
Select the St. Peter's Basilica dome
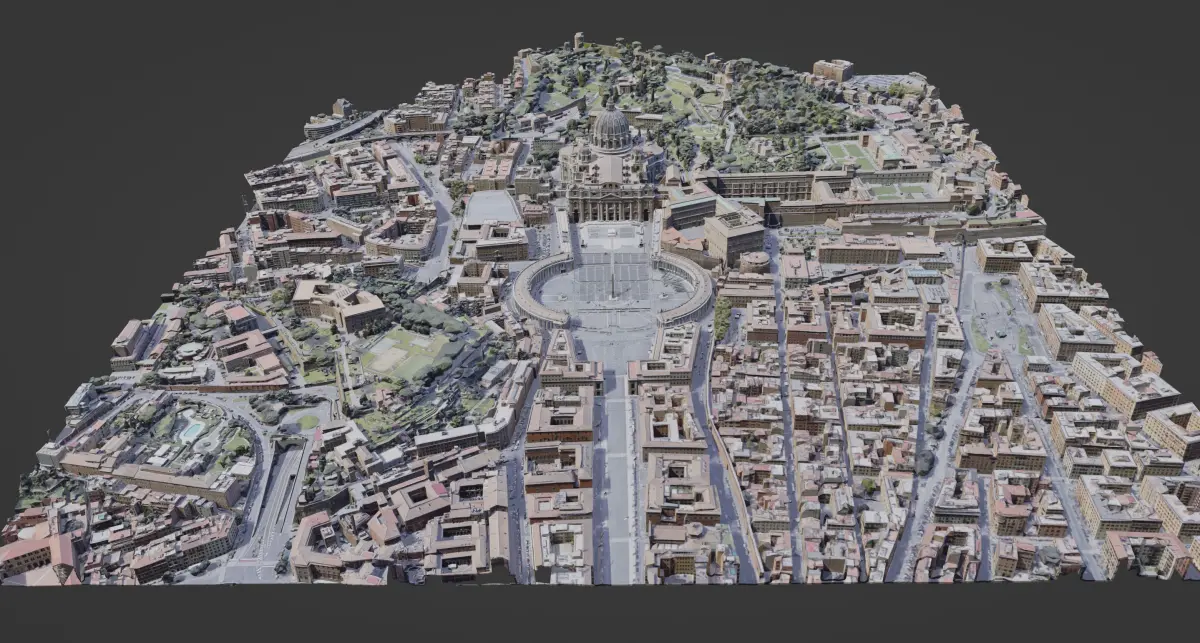click(x=611, y=129)
